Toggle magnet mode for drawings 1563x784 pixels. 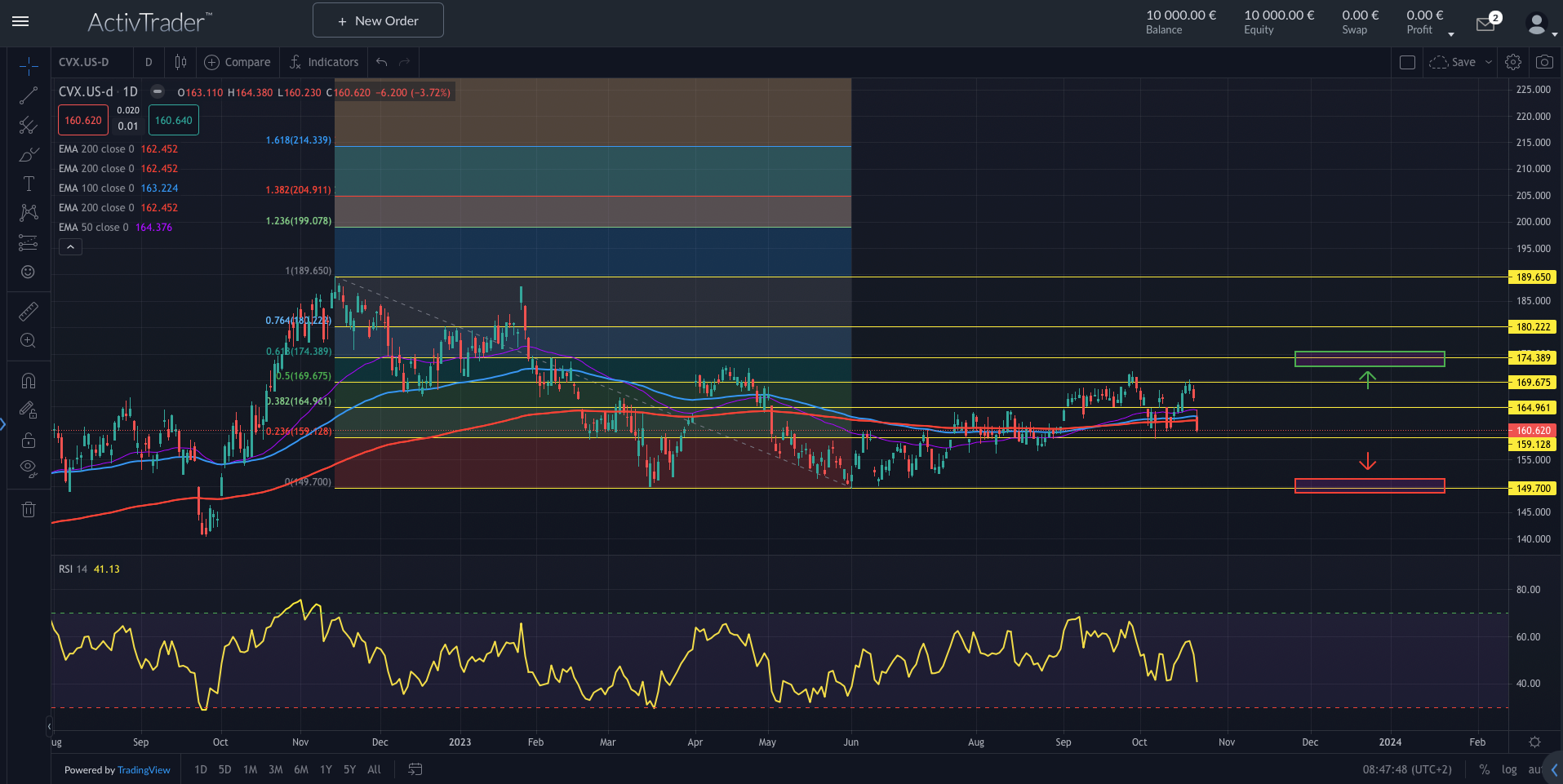pos(29,381)
